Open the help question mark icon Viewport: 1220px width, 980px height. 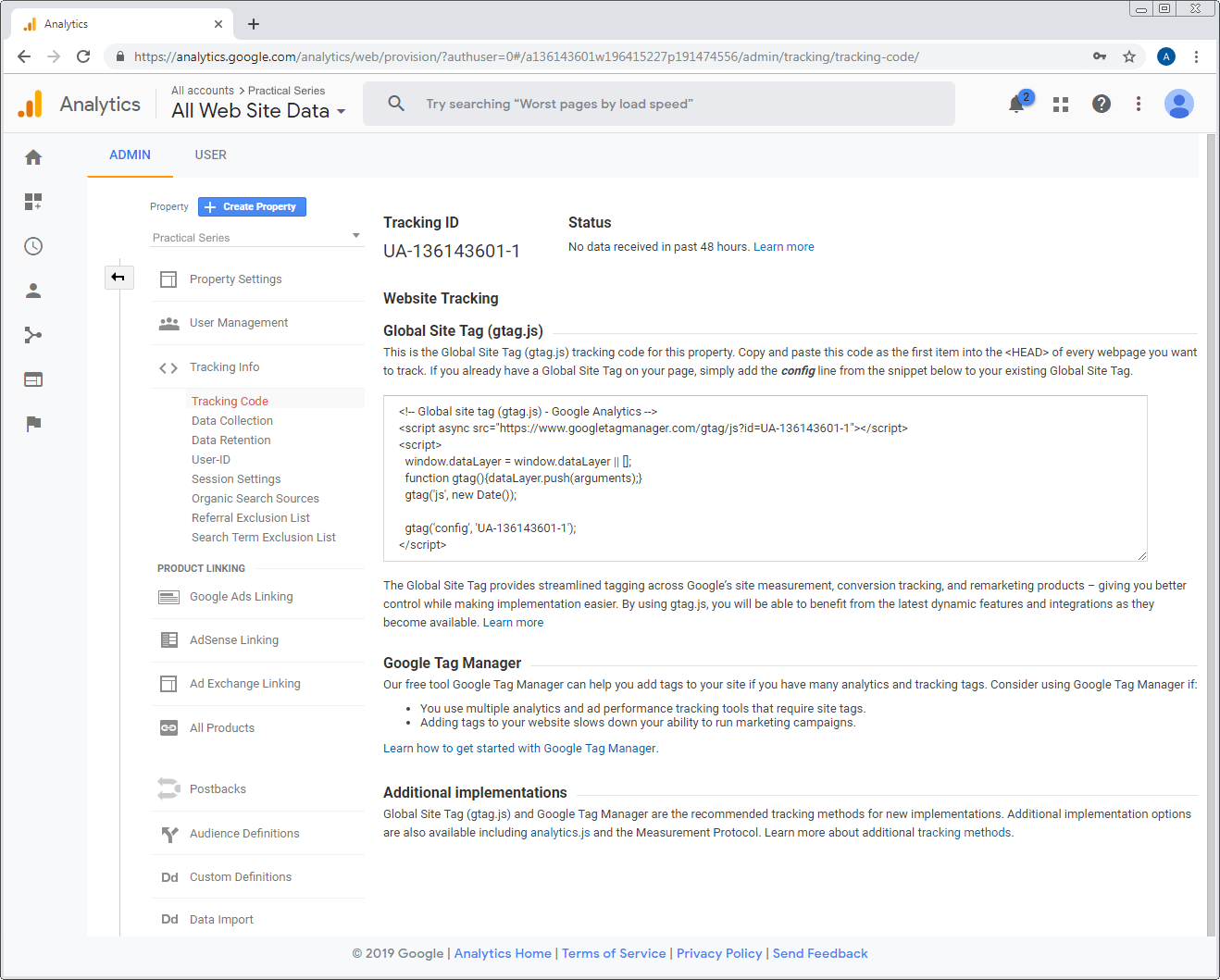(x=1102, y=104)
